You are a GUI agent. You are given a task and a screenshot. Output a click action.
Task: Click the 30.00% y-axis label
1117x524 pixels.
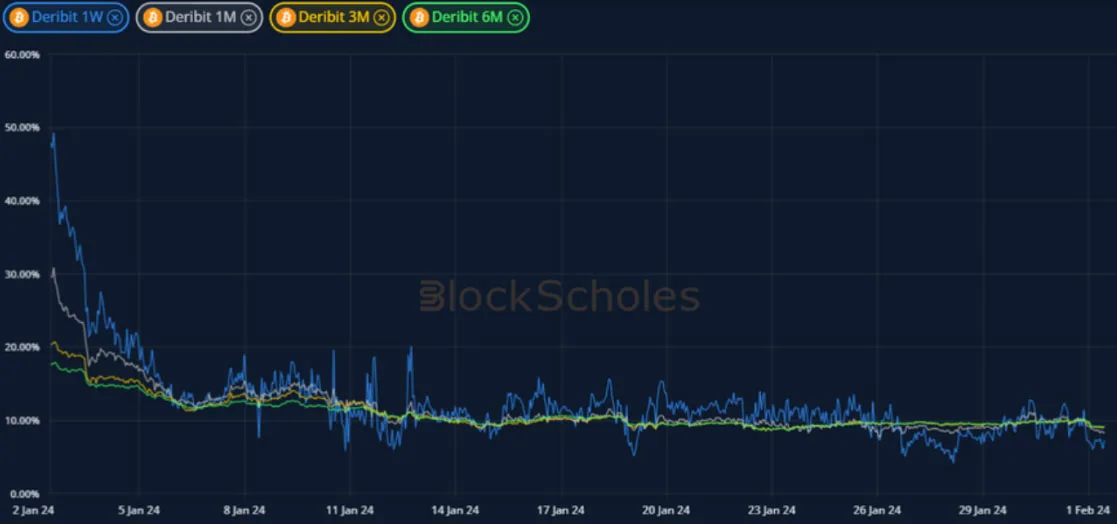(x=21, y=274)
